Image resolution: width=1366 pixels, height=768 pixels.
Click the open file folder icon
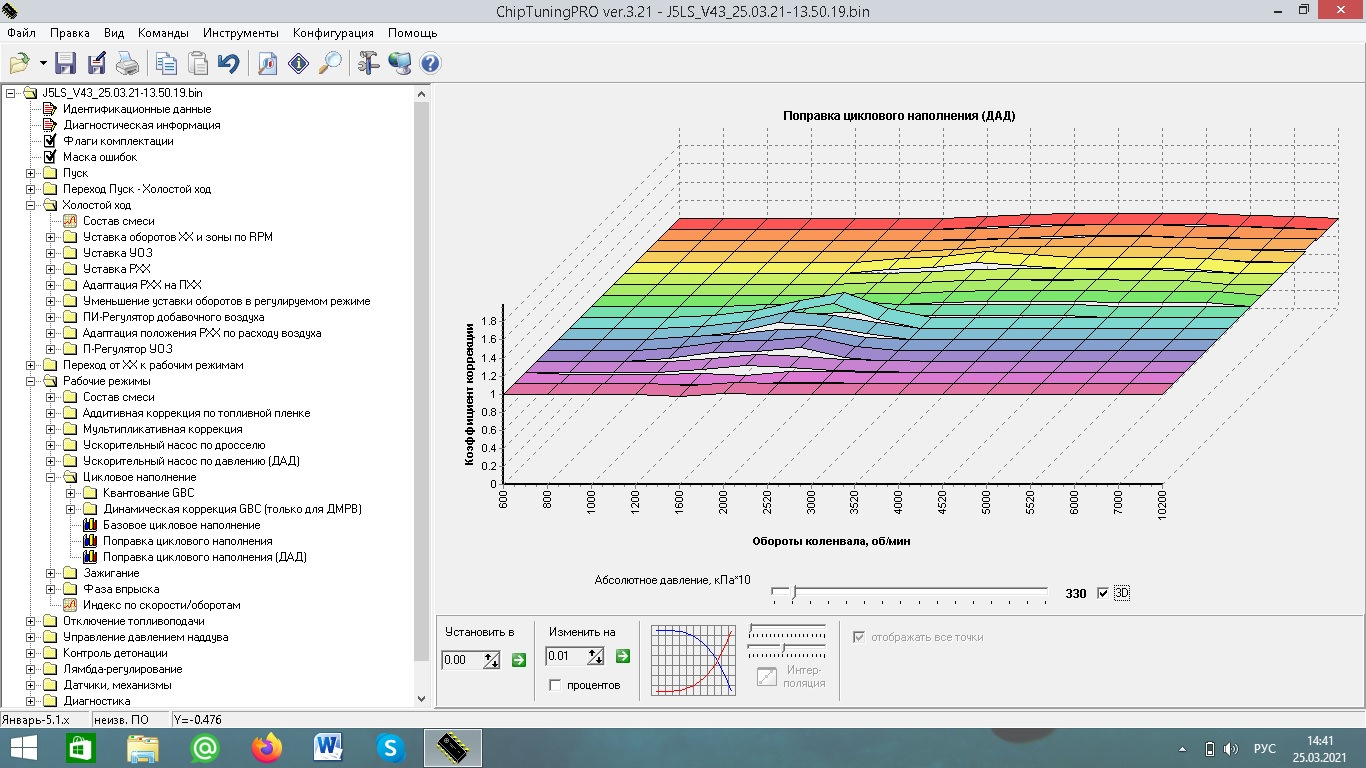pos(20,64)
